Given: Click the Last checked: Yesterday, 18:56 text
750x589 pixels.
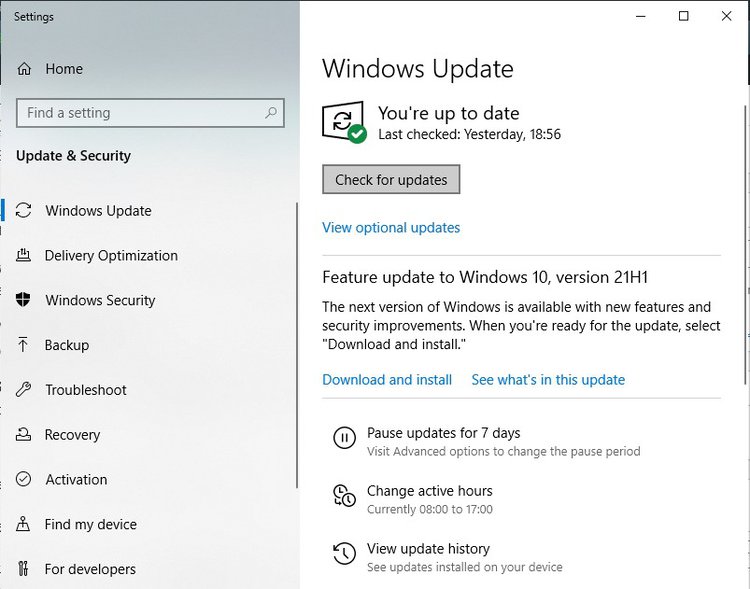Looking at the screenshot, I should click(x=469, y=134).
